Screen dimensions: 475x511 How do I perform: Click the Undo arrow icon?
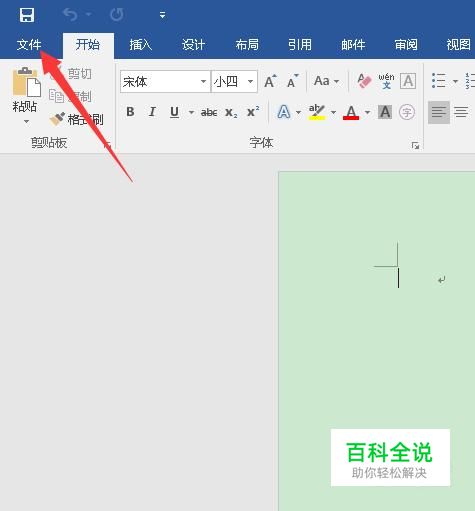coord(70,15)
